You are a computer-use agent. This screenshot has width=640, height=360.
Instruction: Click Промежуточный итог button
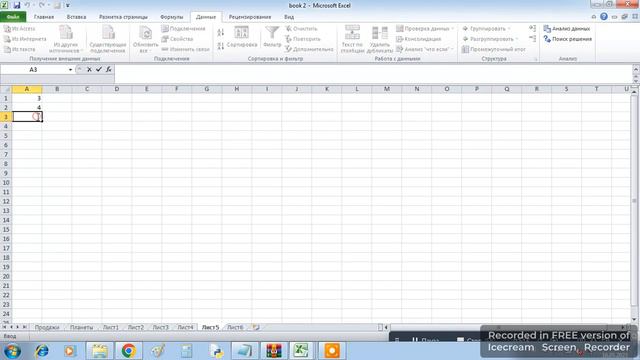click(494, 49)
